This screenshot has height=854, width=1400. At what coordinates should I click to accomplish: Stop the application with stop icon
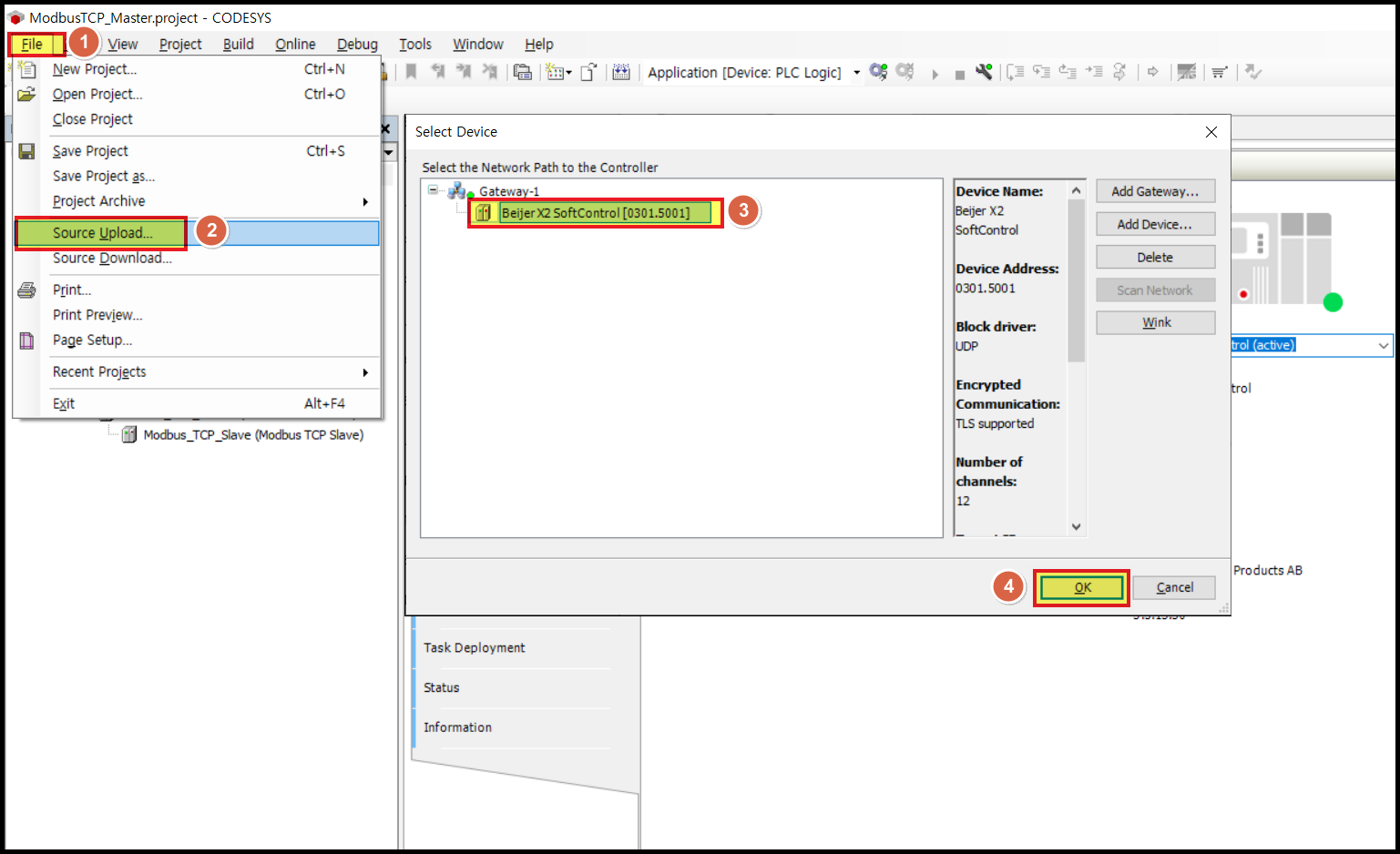pyautogui.click(x=959, y=74)
